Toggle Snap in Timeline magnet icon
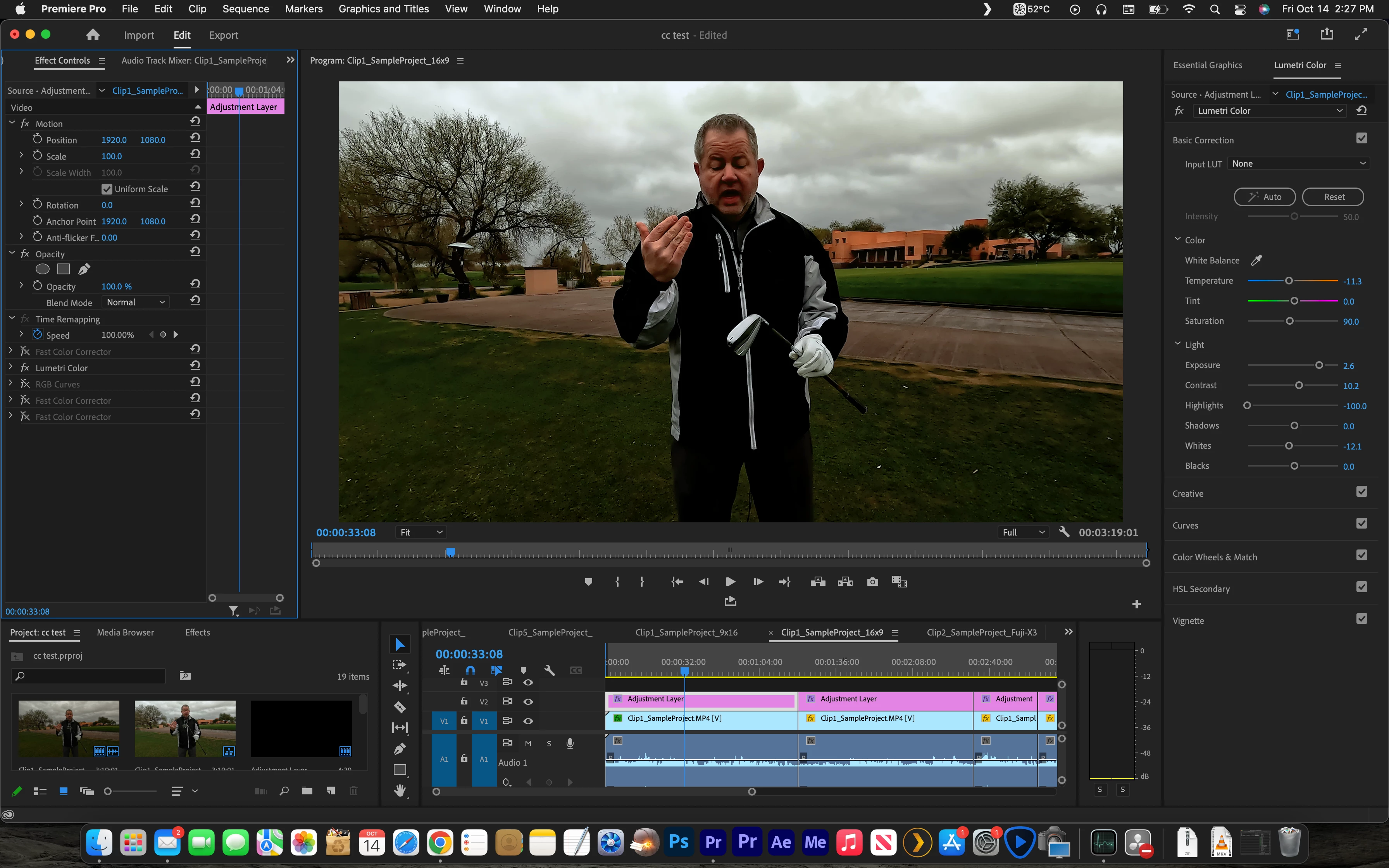 (x=470, y=670)
